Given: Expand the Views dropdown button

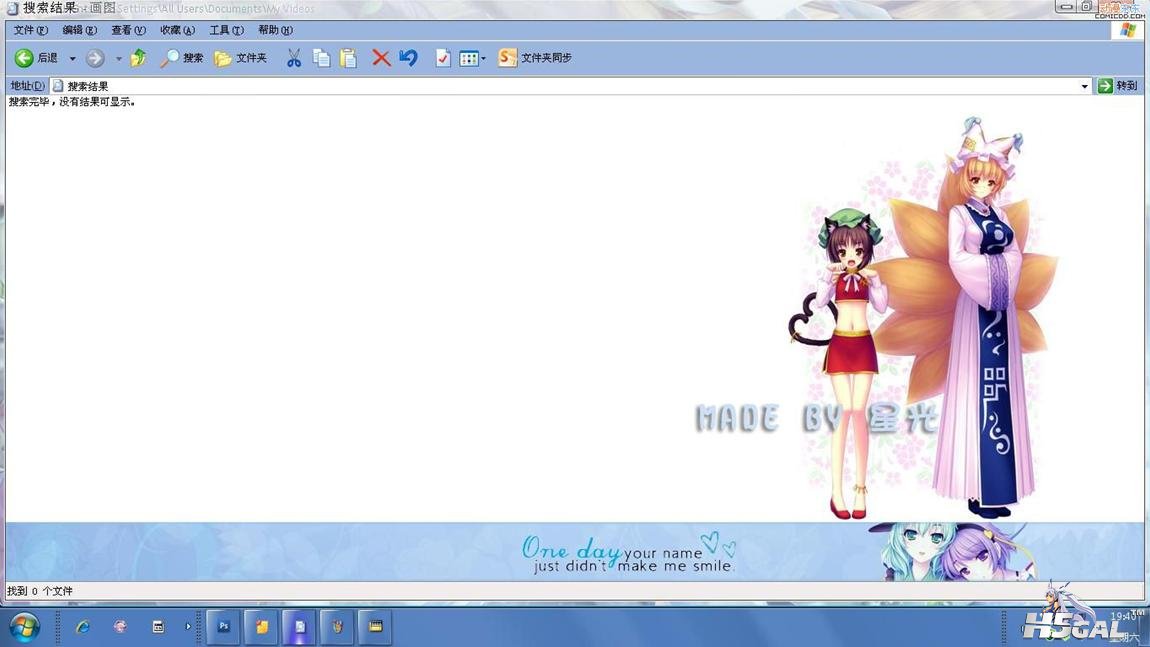Looking at the screenshot, I should (x=472, y=58).
